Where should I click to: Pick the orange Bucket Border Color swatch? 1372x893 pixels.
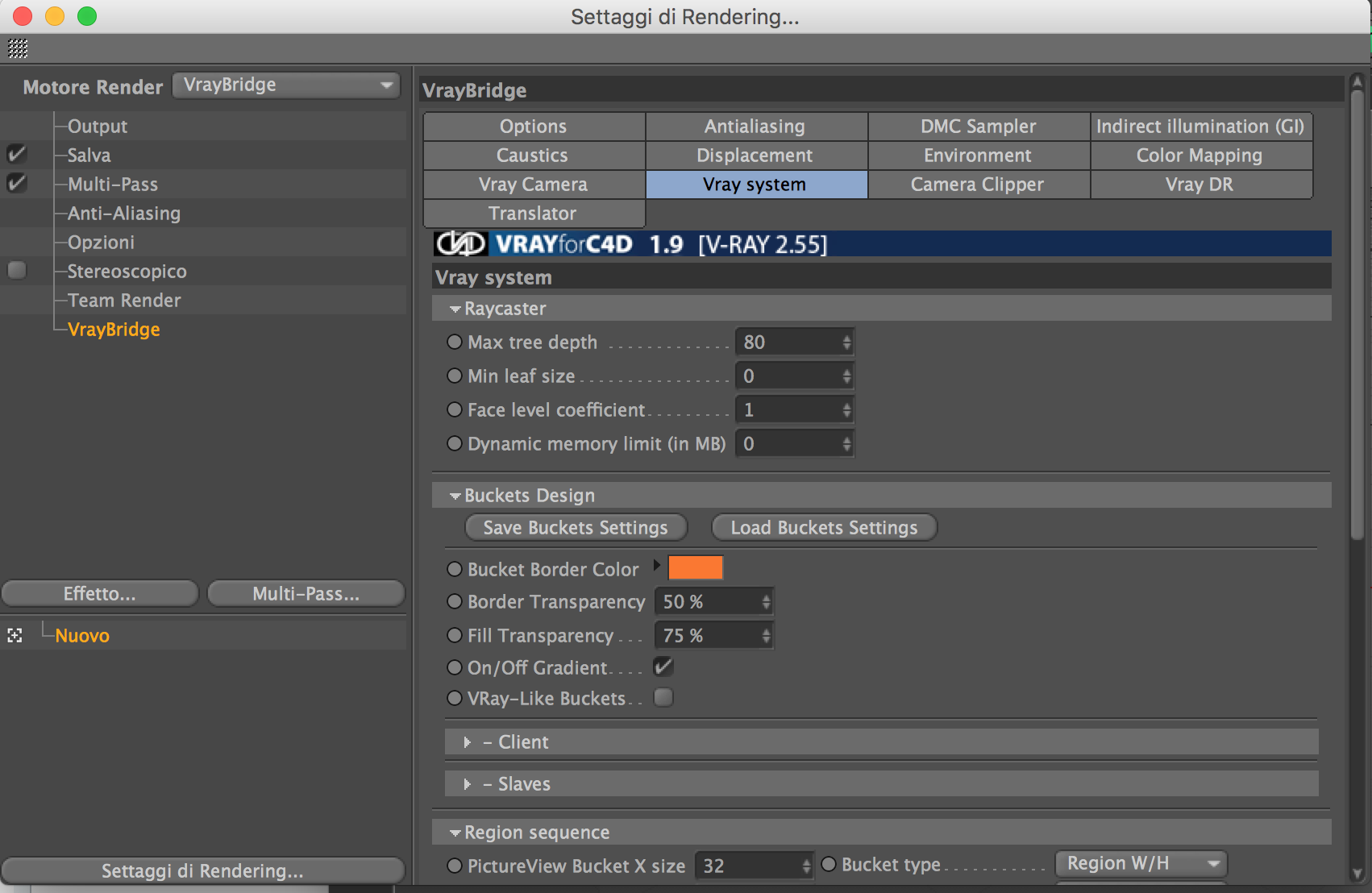tap(695, 568)
